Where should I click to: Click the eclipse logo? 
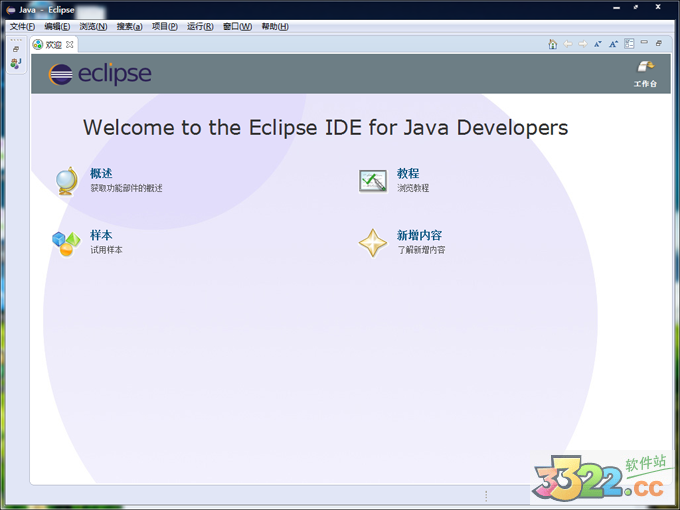tap(100, 74)
